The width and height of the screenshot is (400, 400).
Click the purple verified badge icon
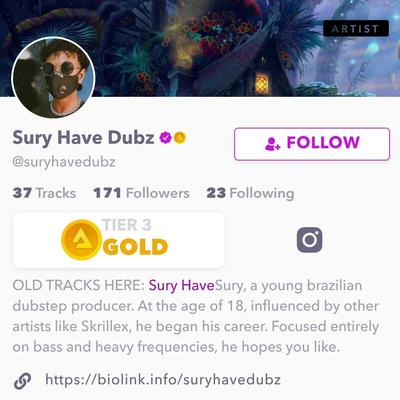(x=165, y=137)
